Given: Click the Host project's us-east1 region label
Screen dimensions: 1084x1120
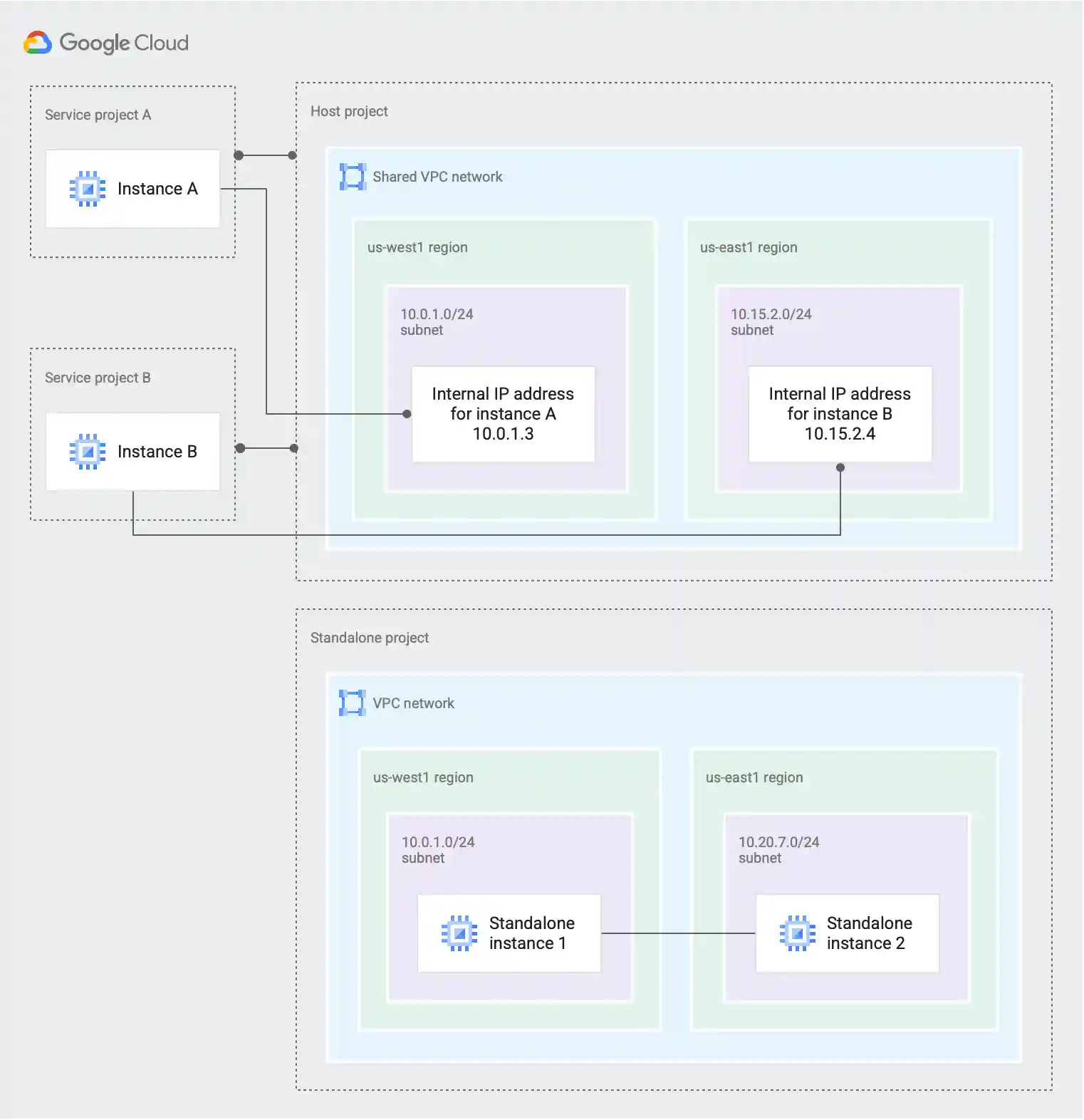Looking at the screenshot, I should (749, 247).
